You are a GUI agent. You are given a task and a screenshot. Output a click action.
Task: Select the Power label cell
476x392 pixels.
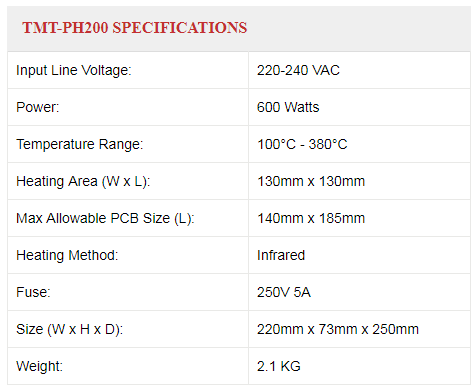point(128,107)
